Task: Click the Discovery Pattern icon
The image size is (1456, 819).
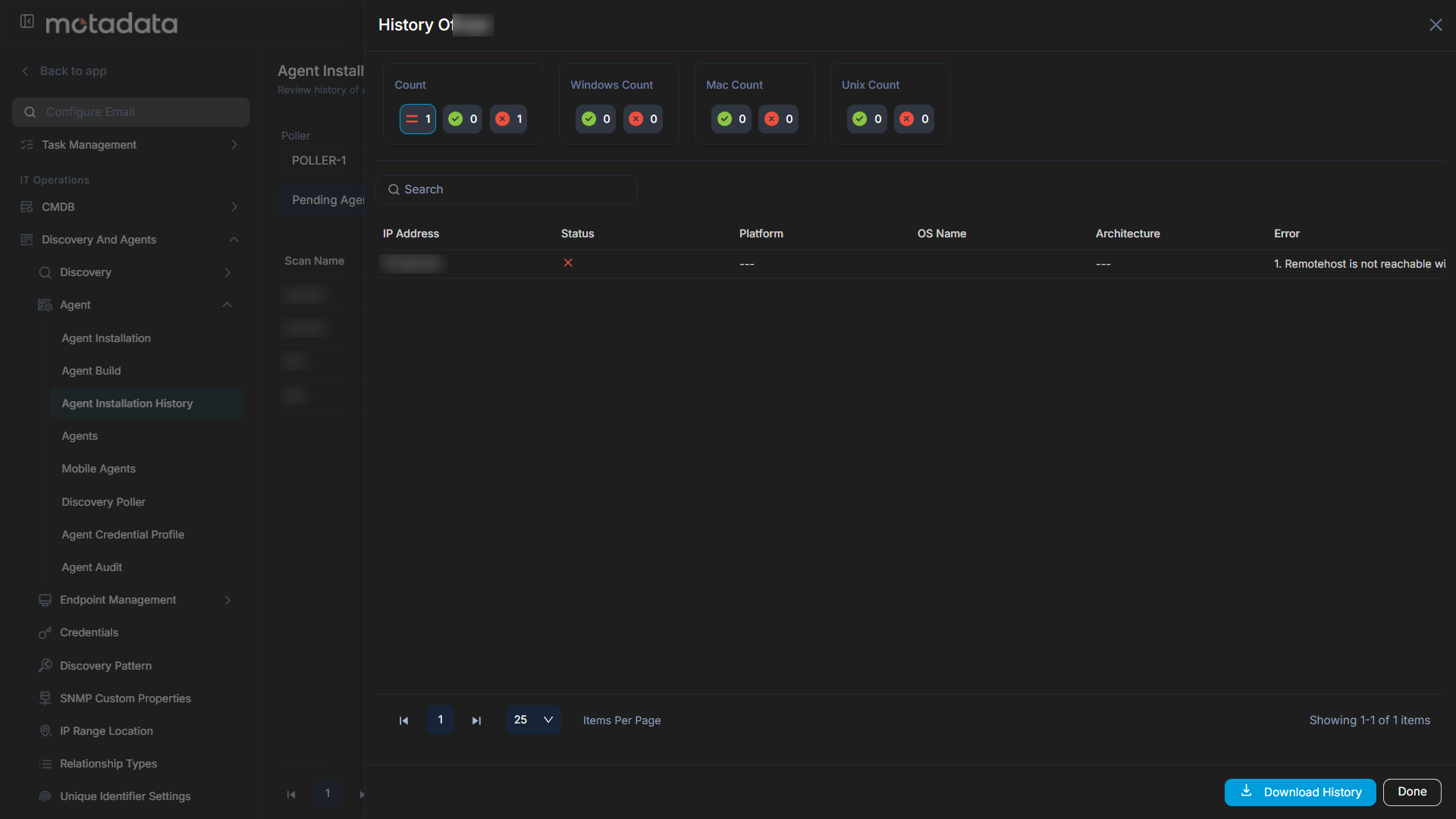Action: pos(45,665)
